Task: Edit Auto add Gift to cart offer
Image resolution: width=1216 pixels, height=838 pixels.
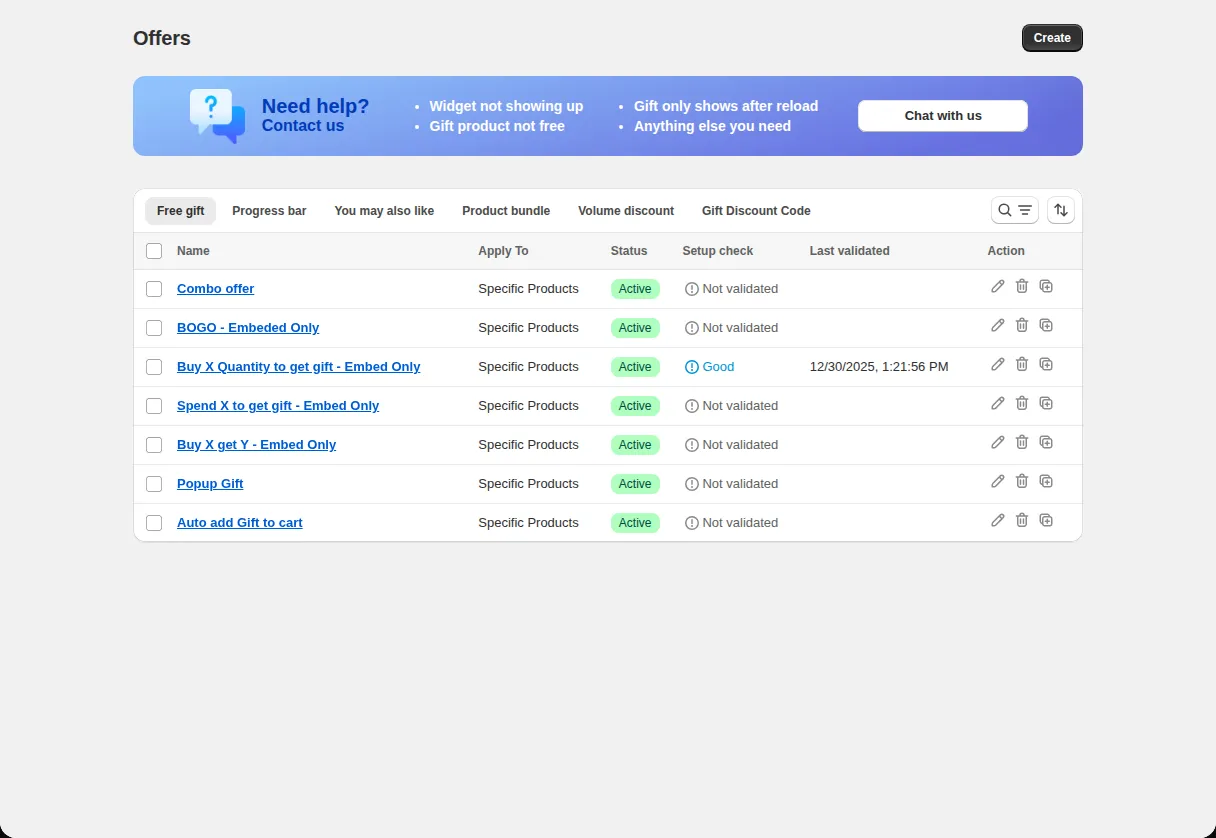Action: 997,520
